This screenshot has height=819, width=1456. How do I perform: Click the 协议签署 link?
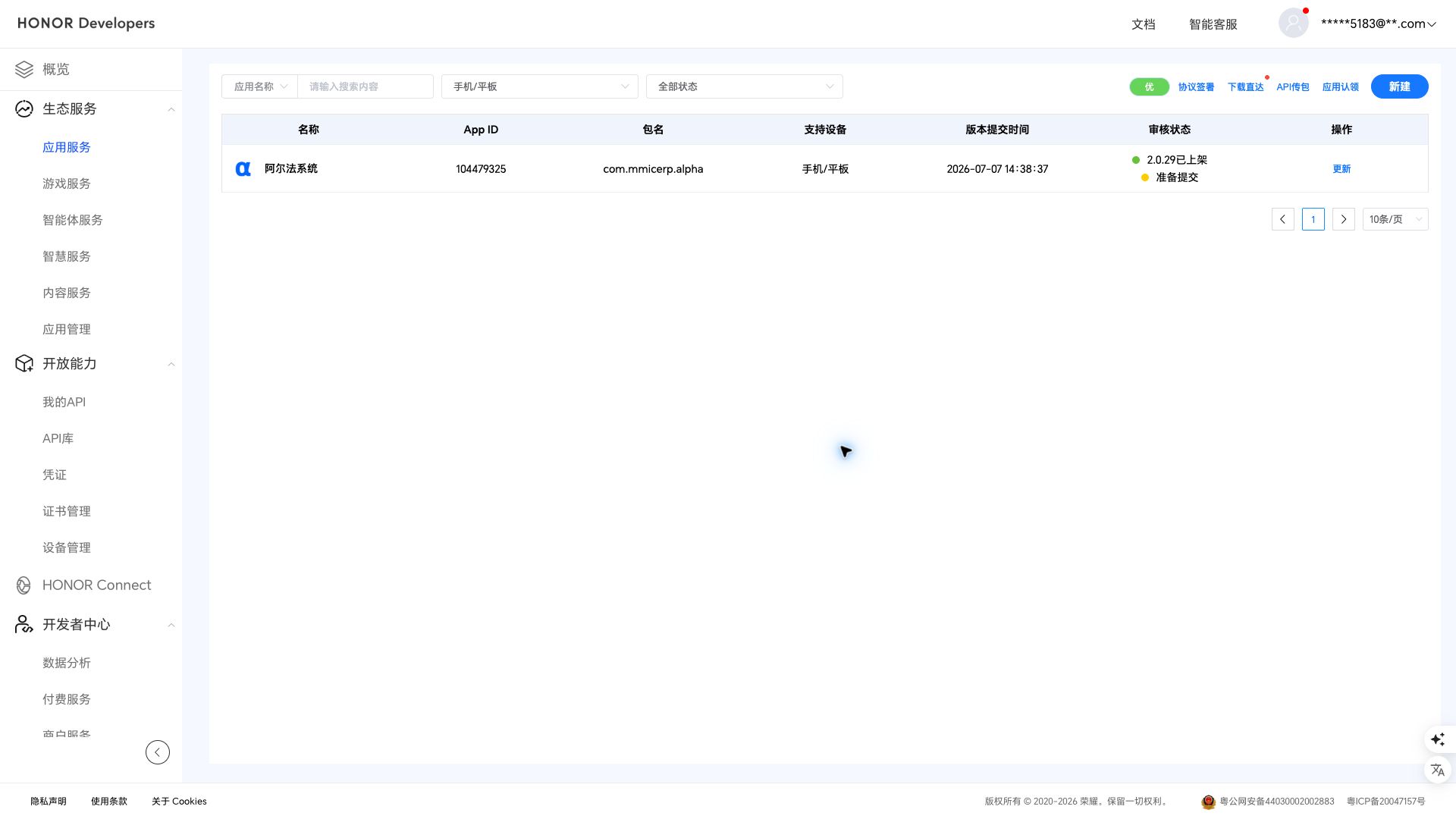tap(1196, 86)
